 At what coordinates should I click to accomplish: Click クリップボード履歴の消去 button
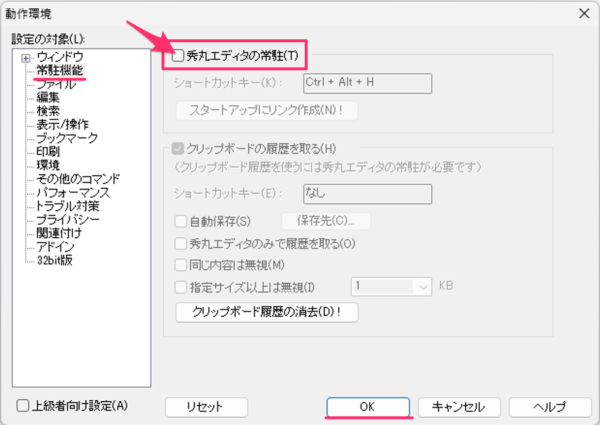click(266, 311)
